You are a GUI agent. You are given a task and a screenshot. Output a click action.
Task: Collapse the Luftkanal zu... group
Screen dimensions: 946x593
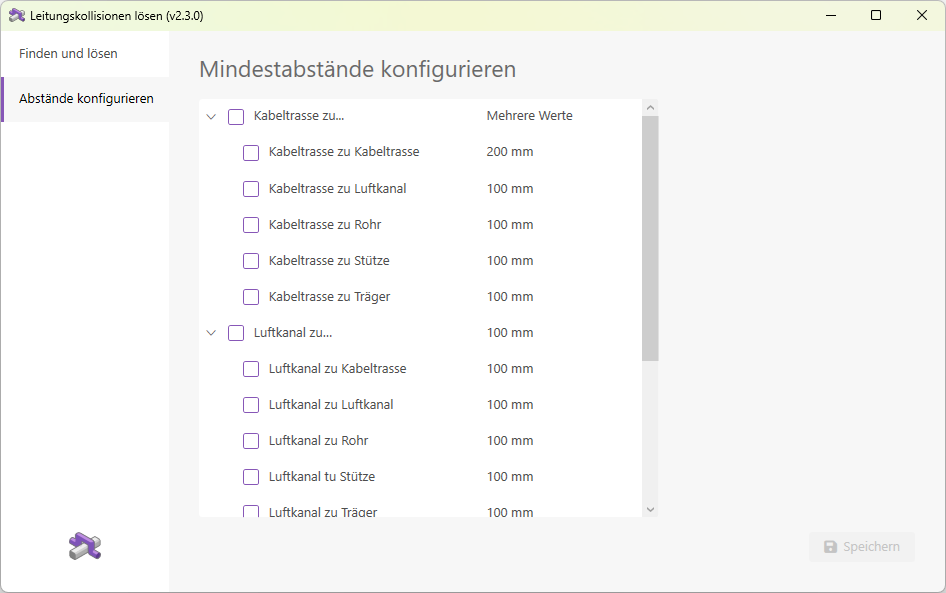(210, 332)
